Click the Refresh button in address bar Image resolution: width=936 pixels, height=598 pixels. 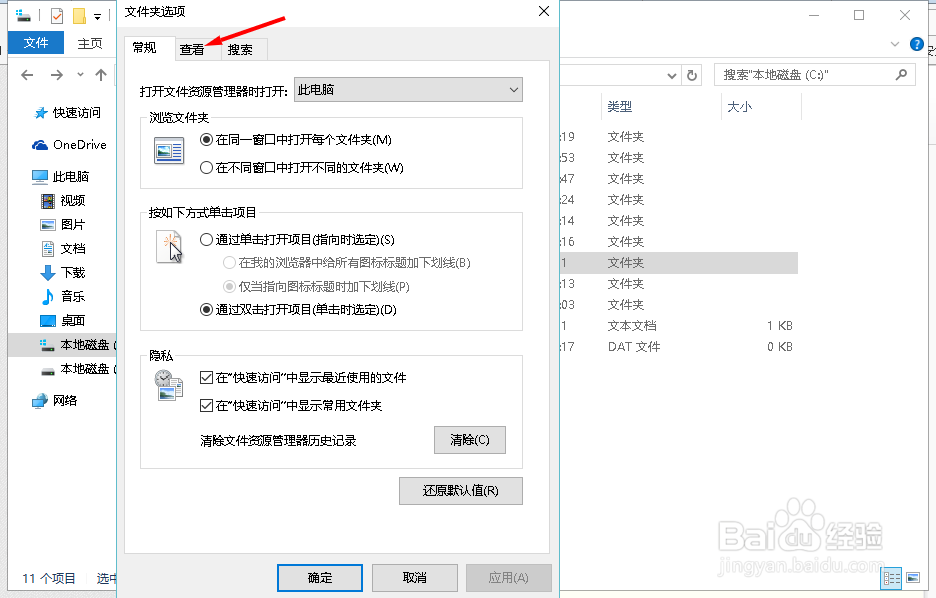point(692,75)
